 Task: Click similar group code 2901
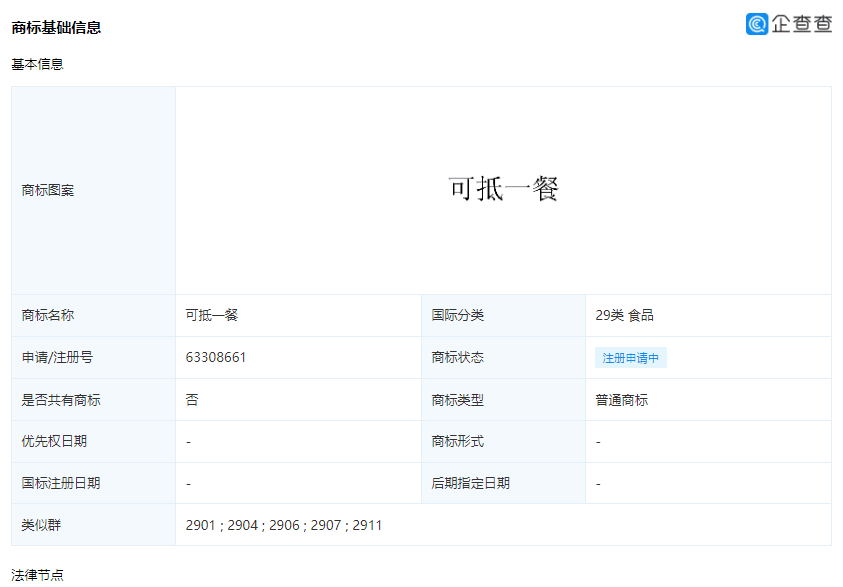pyautogui.click(x=198, y=524)
